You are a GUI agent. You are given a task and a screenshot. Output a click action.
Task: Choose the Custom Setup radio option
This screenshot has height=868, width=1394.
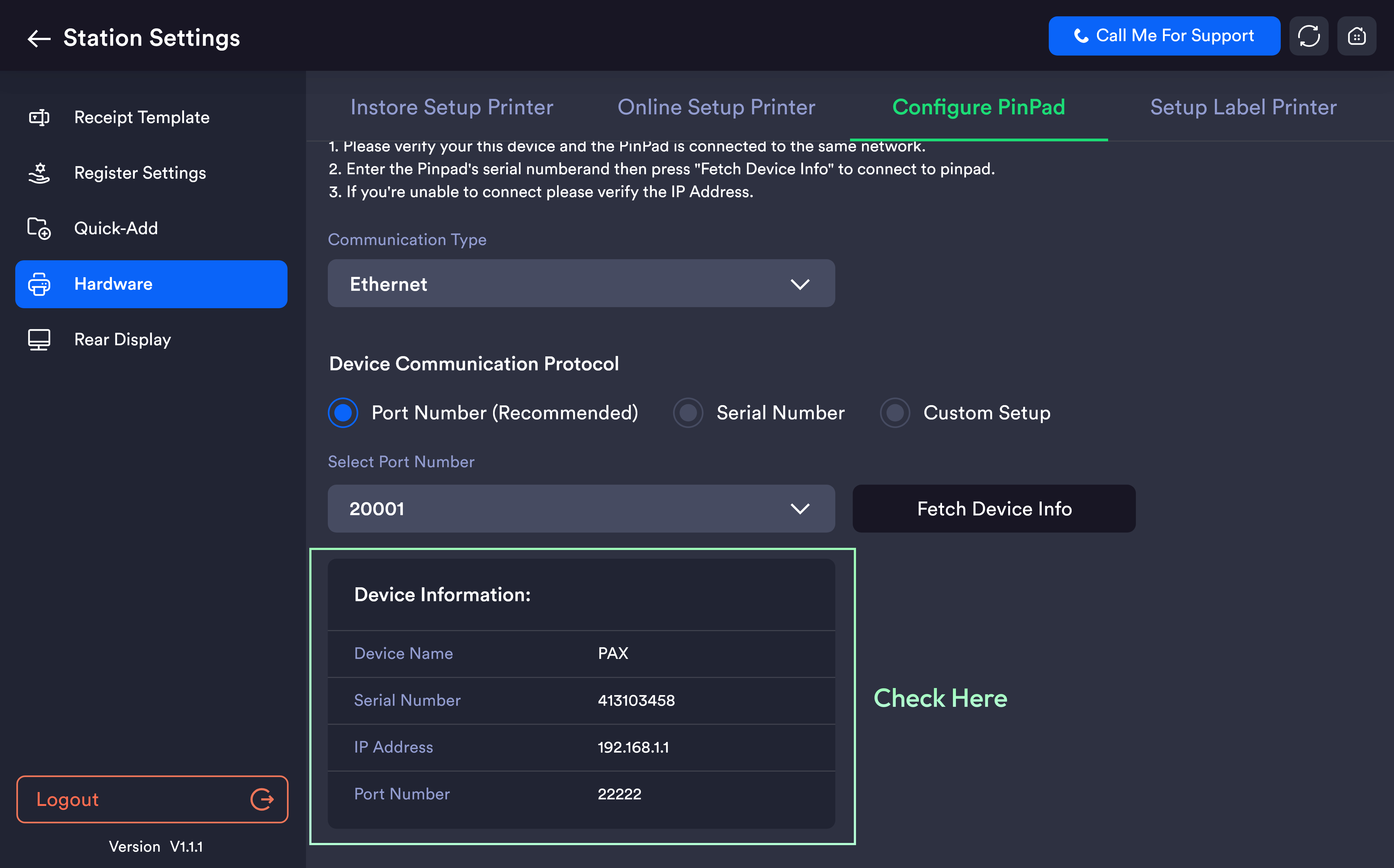[x=895, y=413]
